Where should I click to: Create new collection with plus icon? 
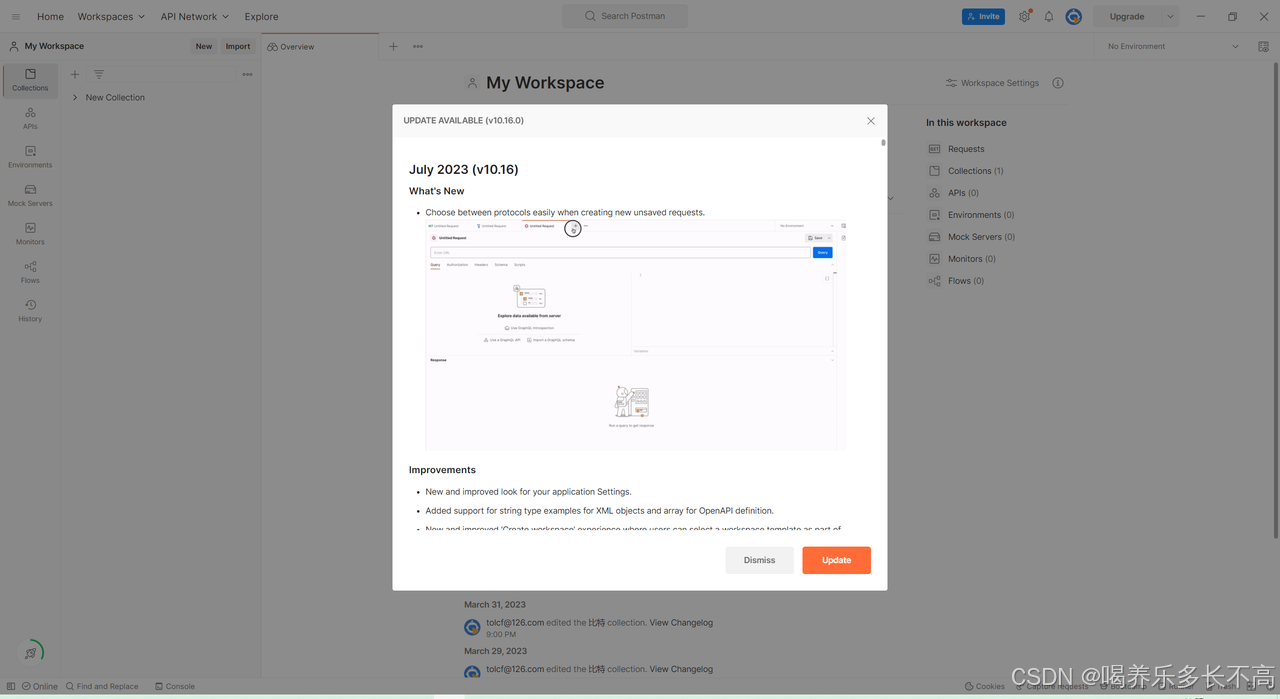75,75
